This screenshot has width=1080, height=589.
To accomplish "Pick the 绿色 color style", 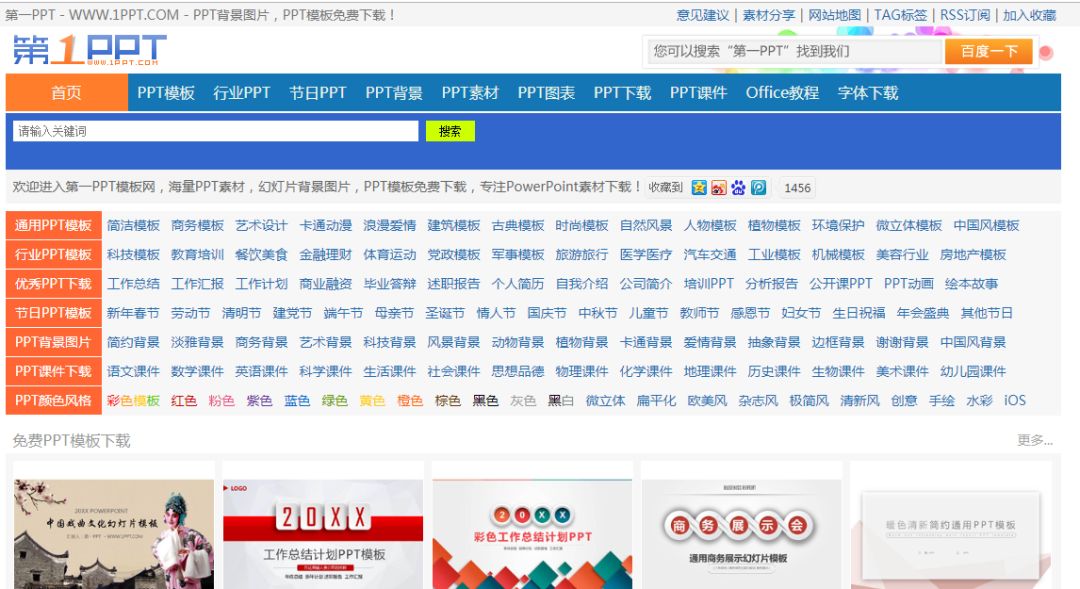I will [335, 400].
